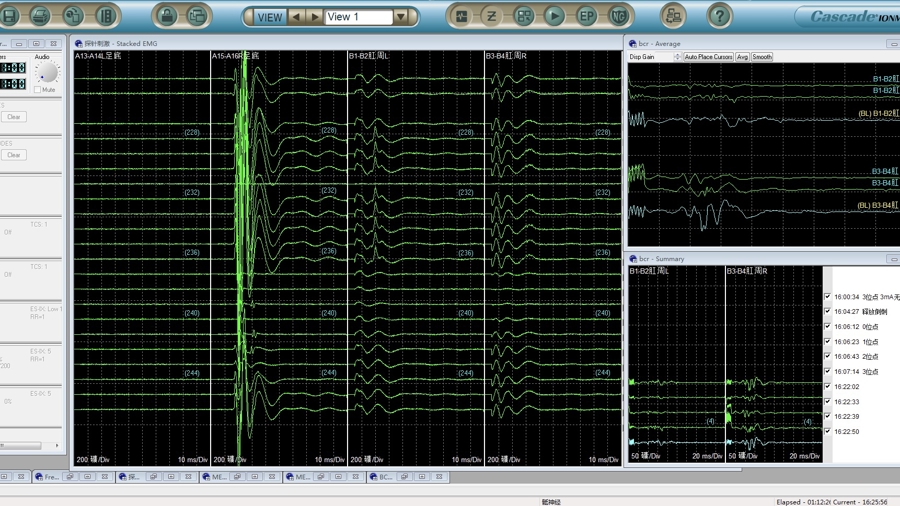Click restore icon on second ME... tab
The width and height of the screenshot is (900, 506).
pyautogui.click(x=321, y=477)
